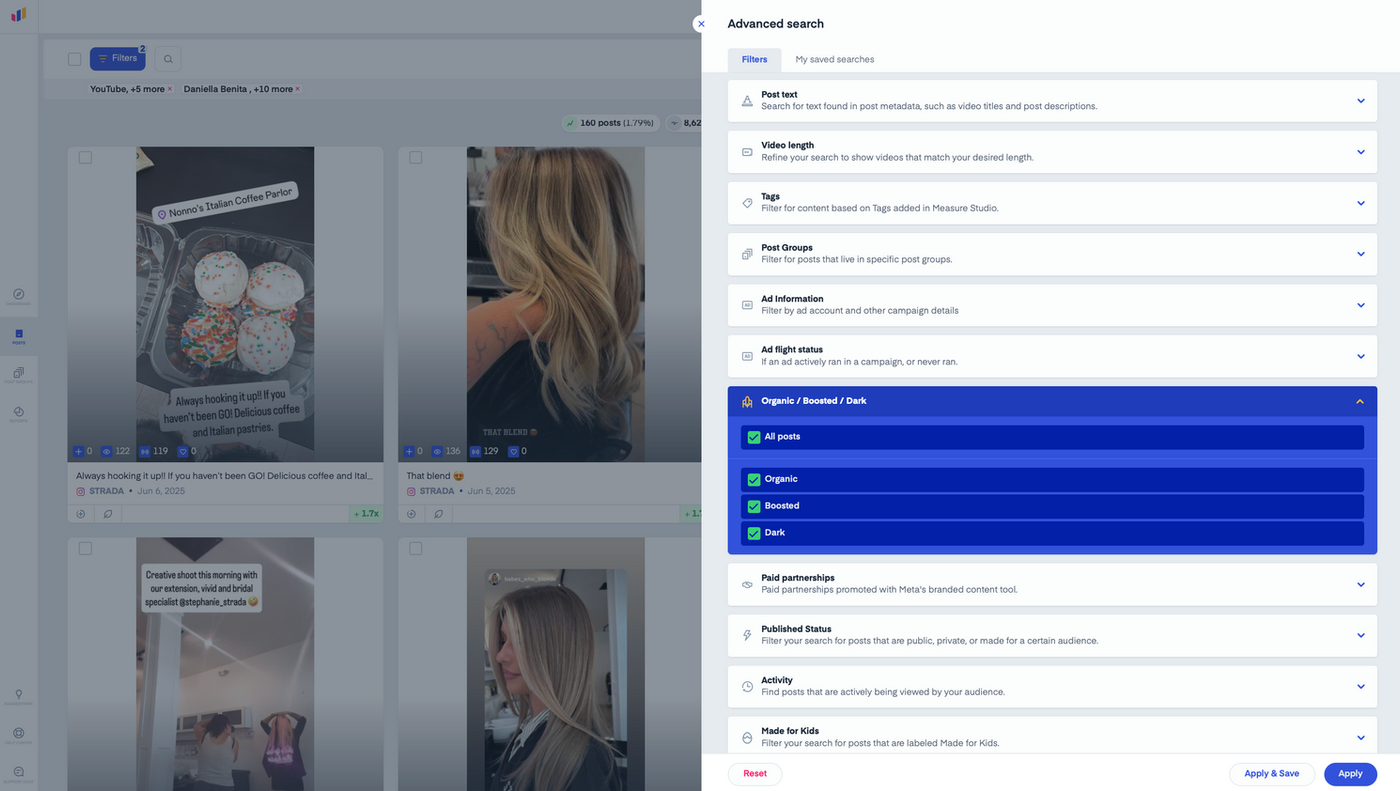Click the + 1.7x badge on the coffee post
The width and height of the screenshot is (1400, 791).
pos(366,513)
